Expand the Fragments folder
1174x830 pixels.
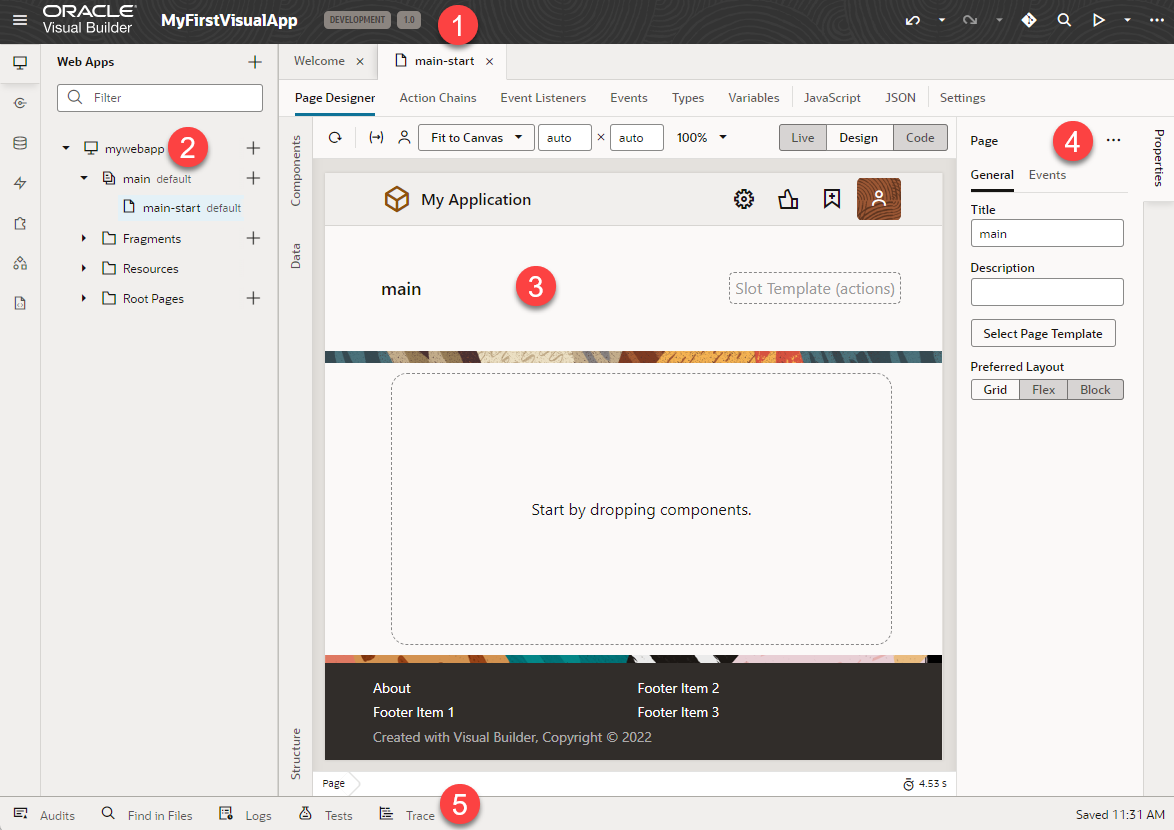pyautogui.click(x=83, y=238)
